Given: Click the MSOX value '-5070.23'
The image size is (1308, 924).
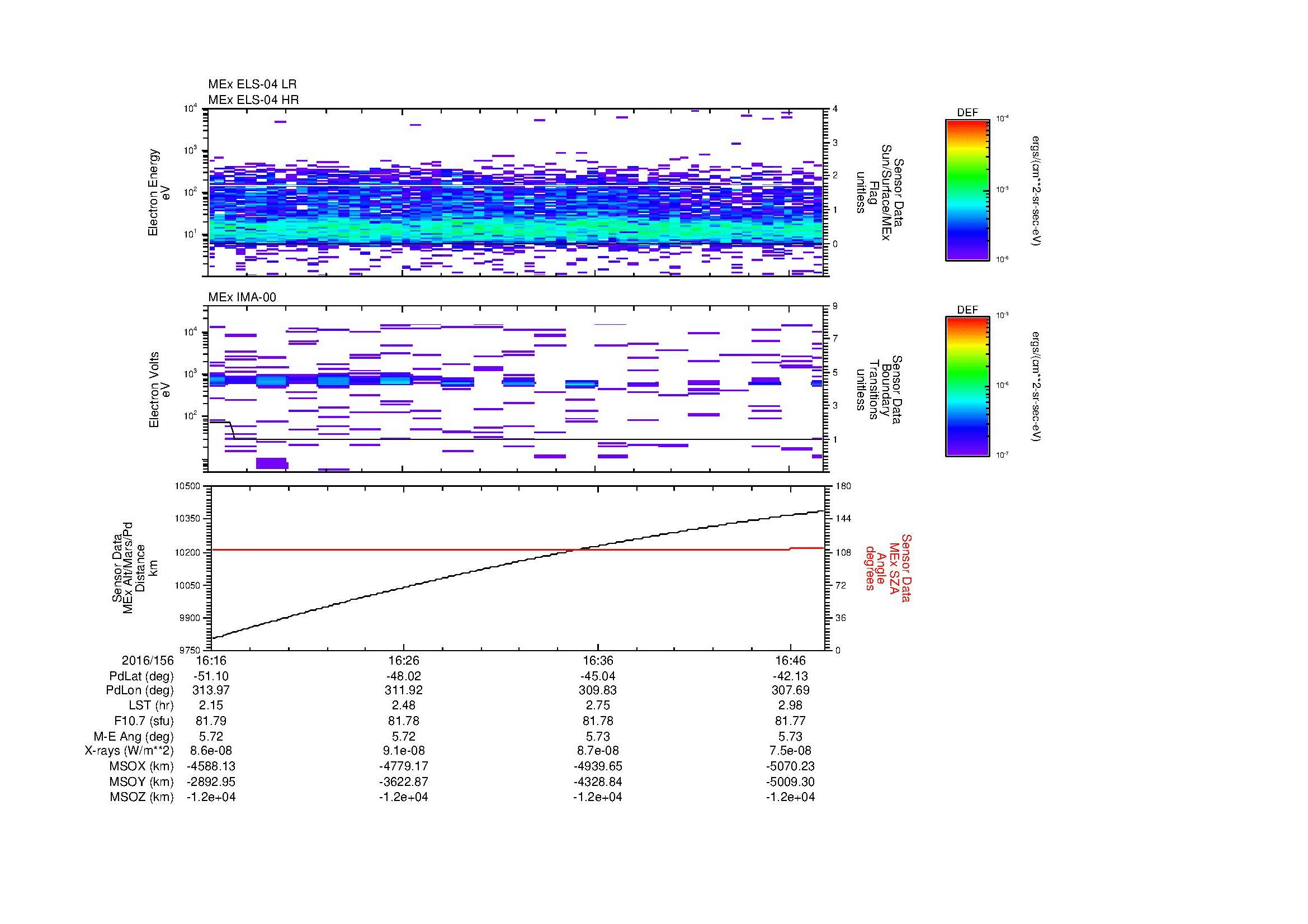Looking at the screenshot, I should click(x=790, y=766).
